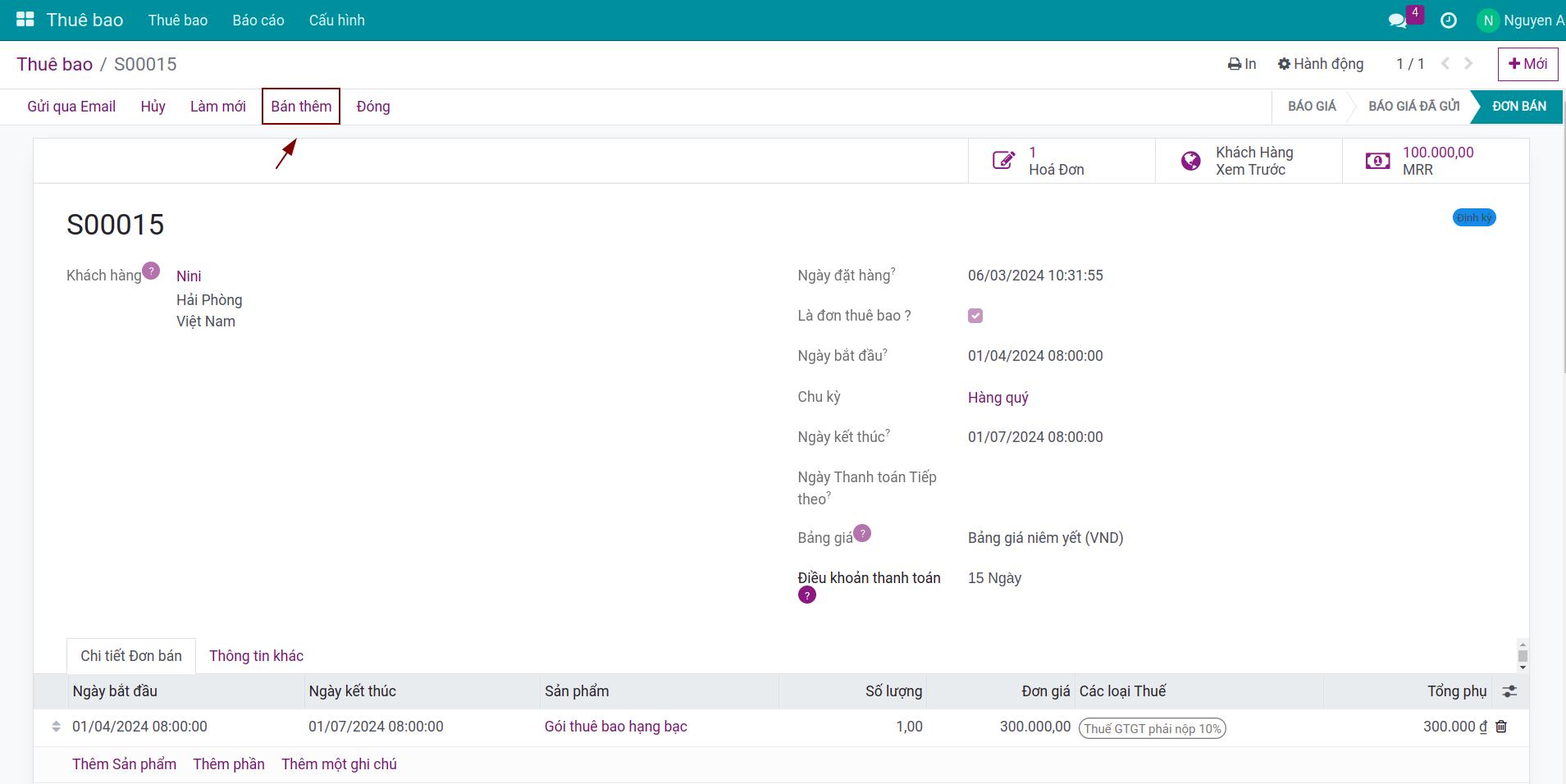This screenshot has width=1566, height=784.
Task: Click the help icon beside Khách hàng
Action: (151, 271)
